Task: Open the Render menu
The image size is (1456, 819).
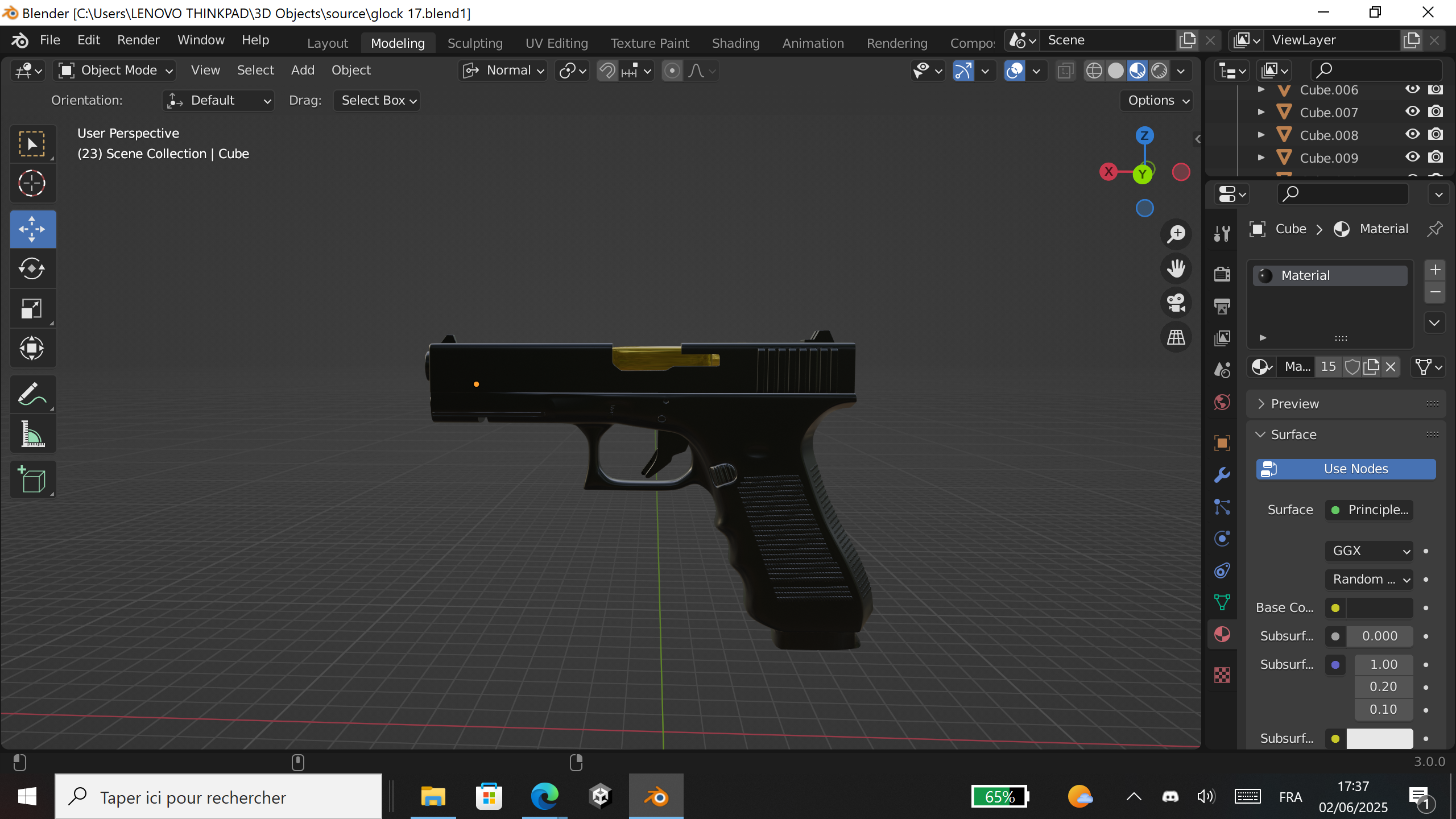Action: [138, 40]
